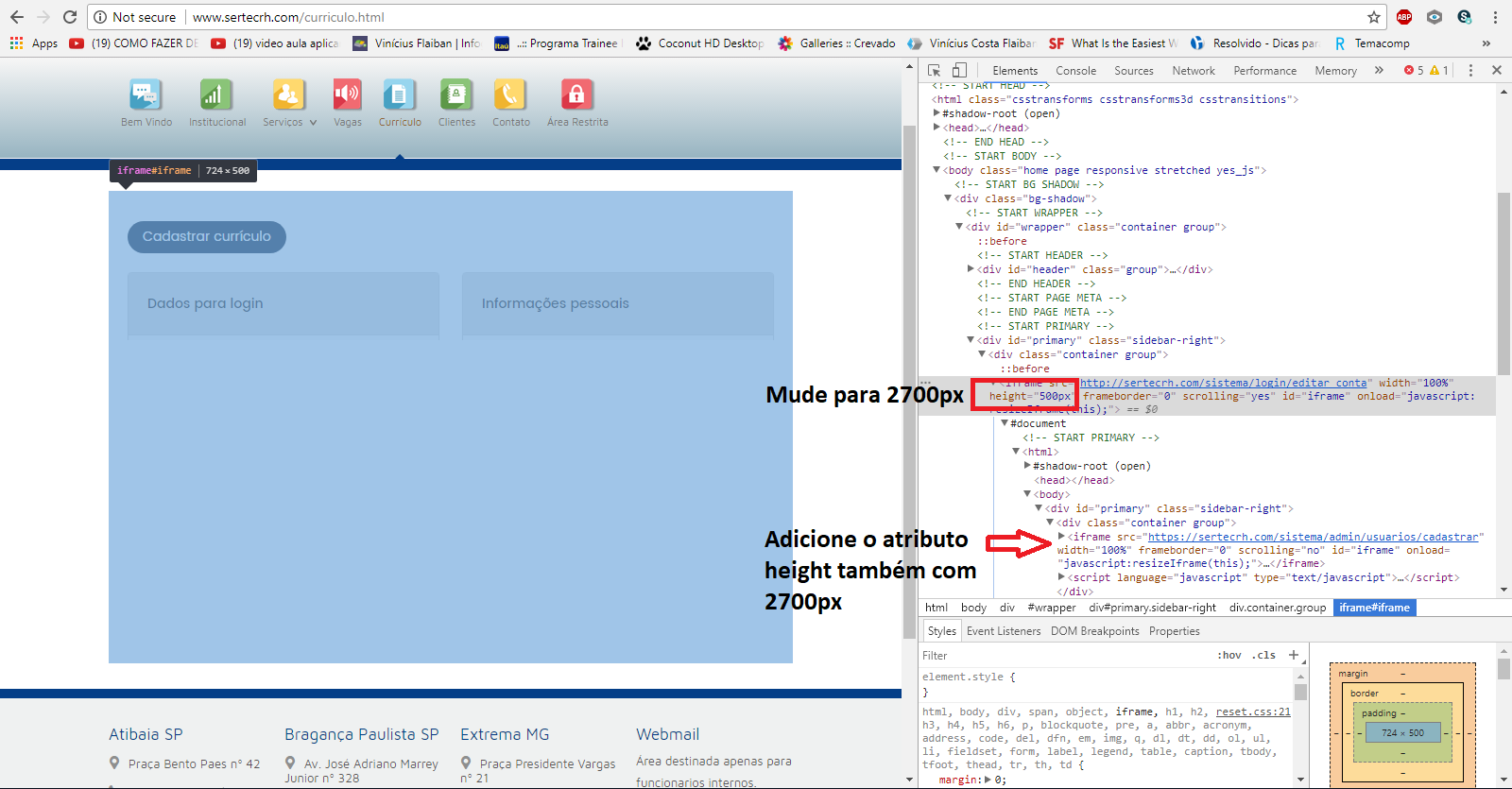Collapse the body node with class home page
1512x789 pixels.
937,170
